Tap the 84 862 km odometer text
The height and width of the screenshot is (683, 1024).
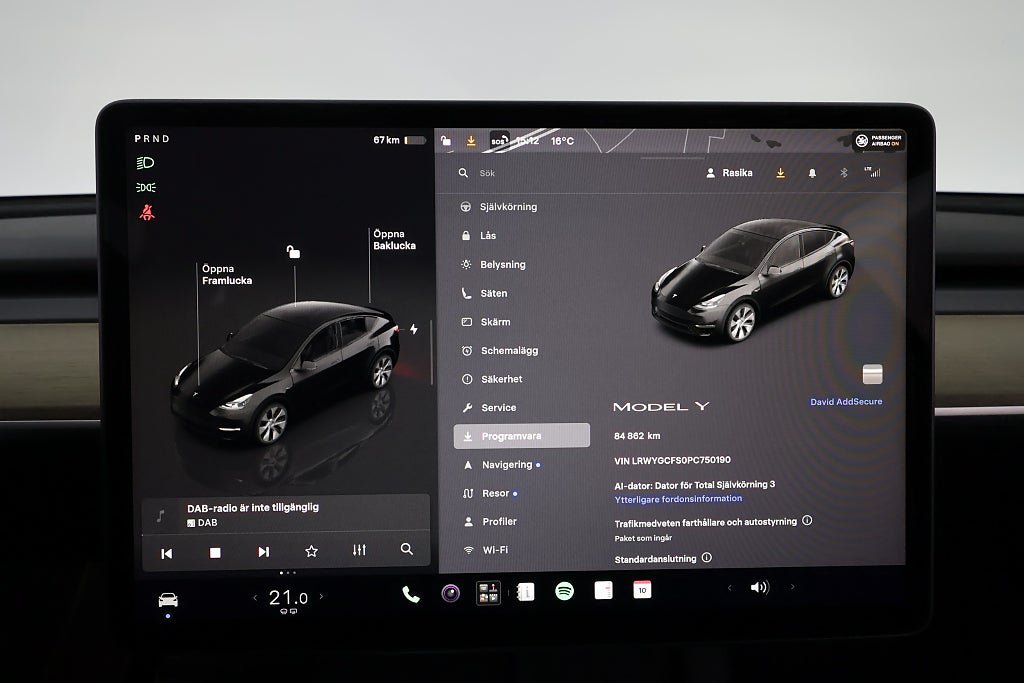[637, 436]
